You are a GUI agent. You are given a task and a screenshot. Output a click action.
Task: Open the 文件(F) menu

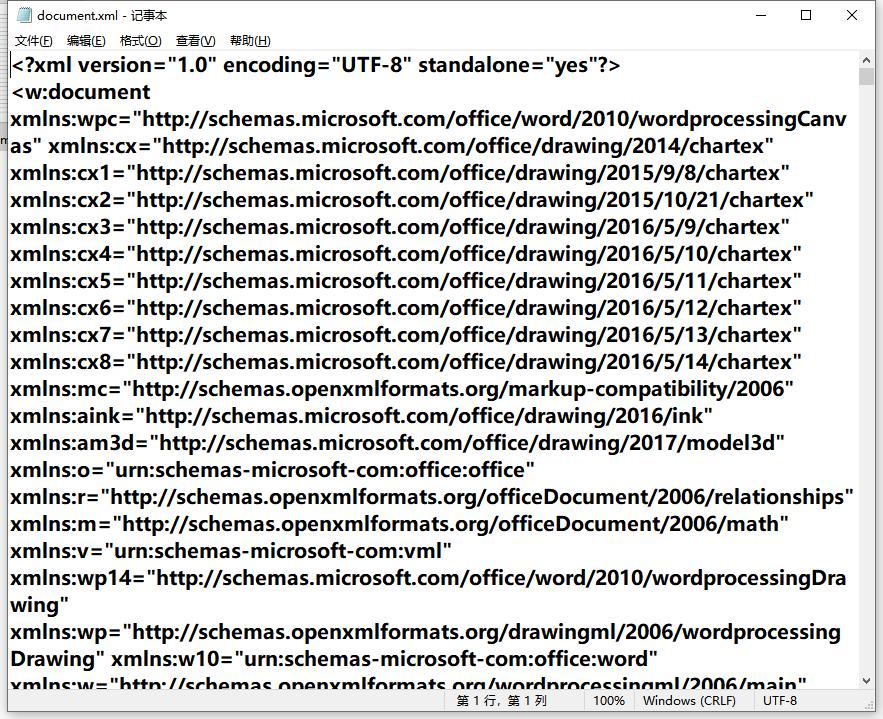click(x=33, y=41)
